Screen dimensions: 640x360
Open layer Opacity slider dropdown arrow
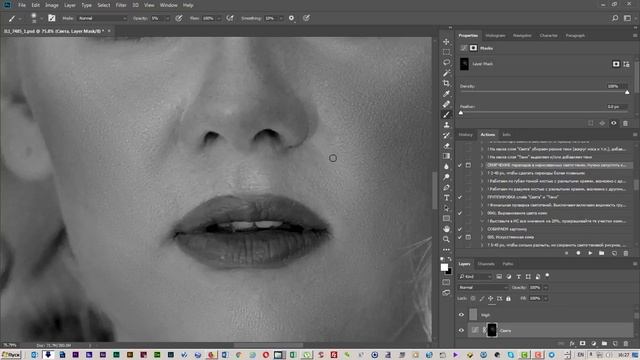pos(546,288)
